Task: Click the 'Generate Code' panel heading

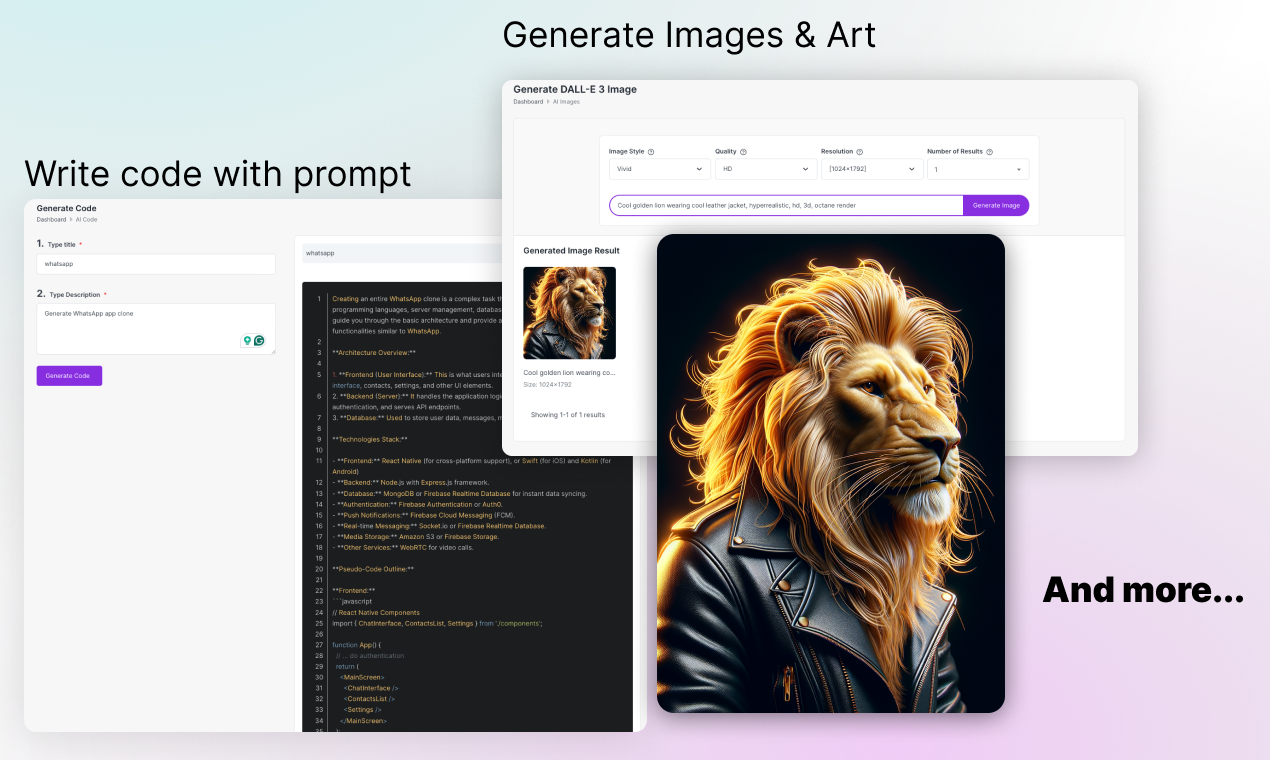Action: tap(67, 208)
